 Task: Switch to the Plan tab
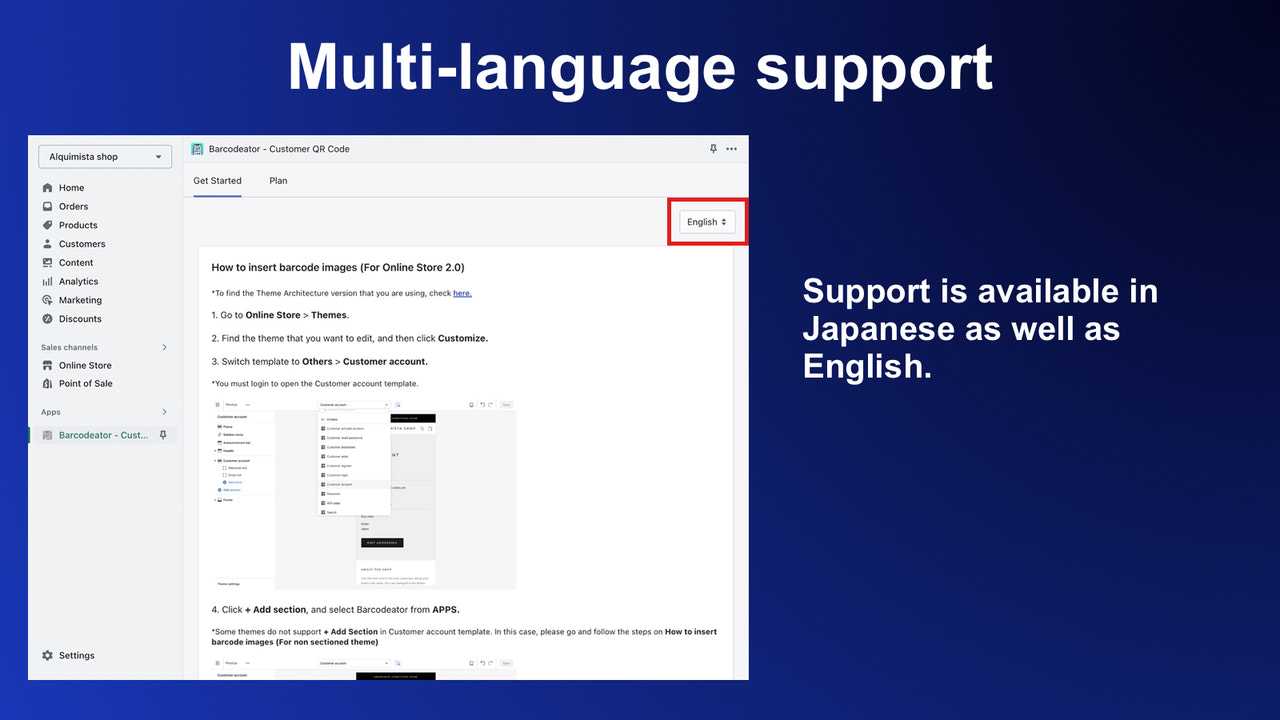[x=278, y=181]
